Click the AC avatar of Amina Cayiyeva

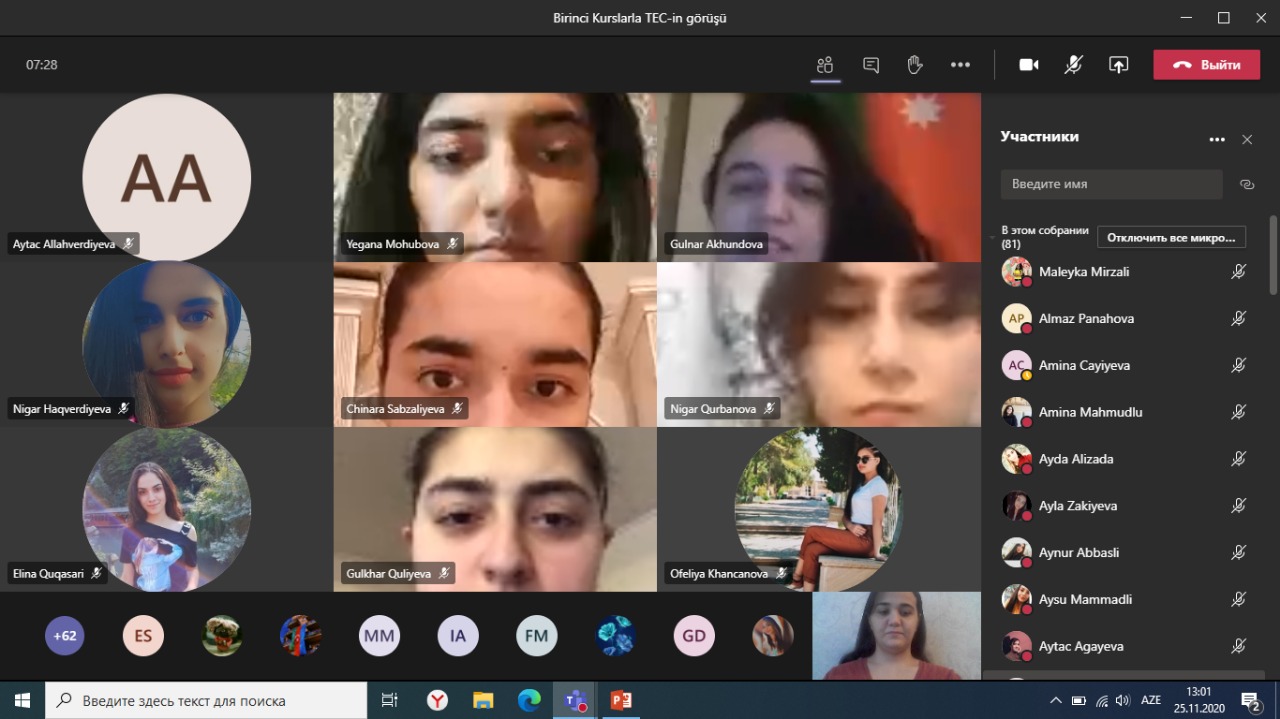[1016, 366]
